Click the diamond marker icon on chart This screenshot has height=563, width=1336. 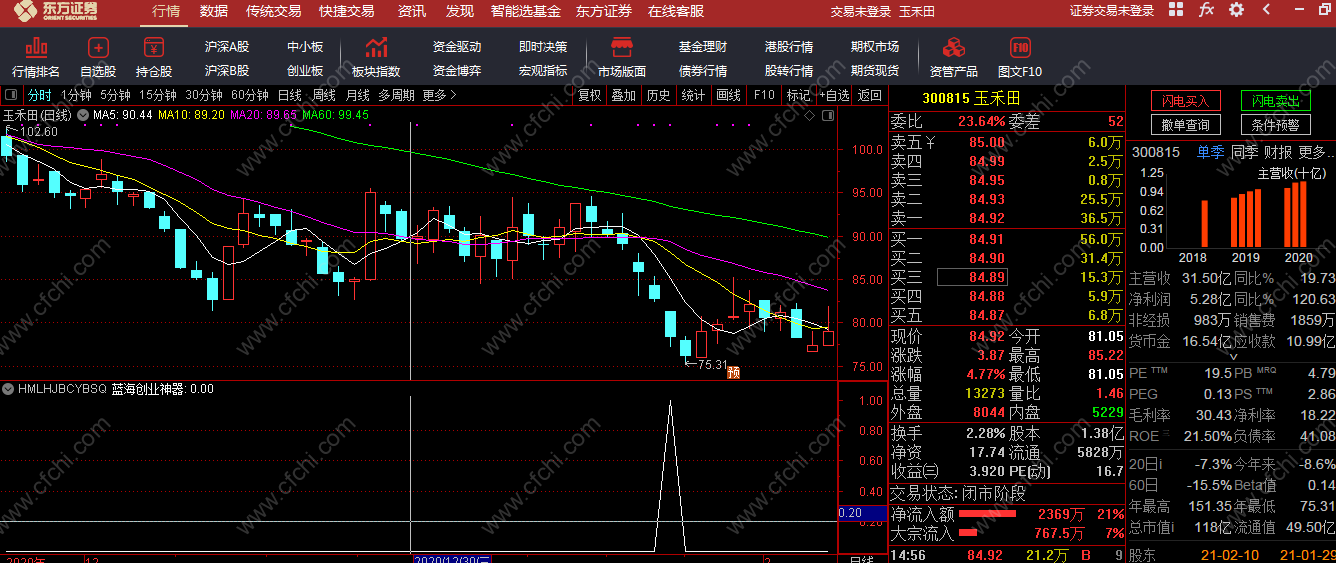pyautogui.click(x=811, y=115)
